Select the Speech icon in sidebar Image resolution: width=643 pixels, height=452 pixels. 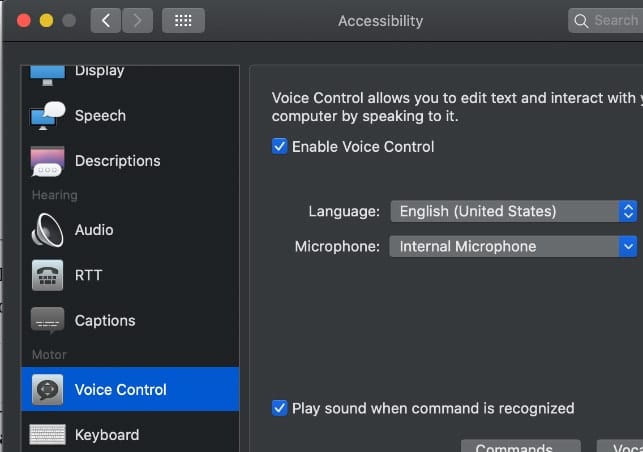coord(47,116)
